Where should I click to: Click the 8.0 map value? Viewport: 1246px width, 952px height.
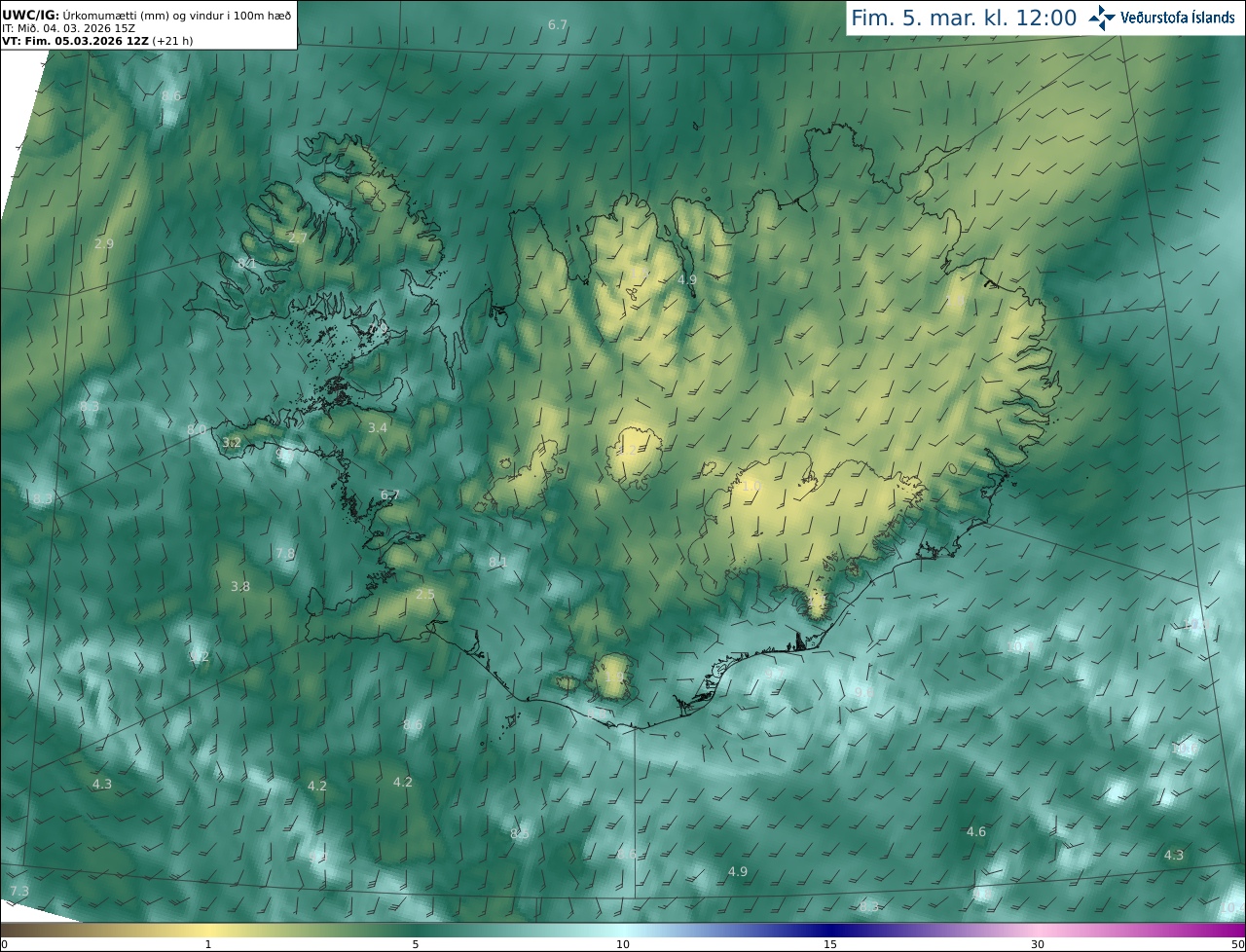(x=197, y=429)
